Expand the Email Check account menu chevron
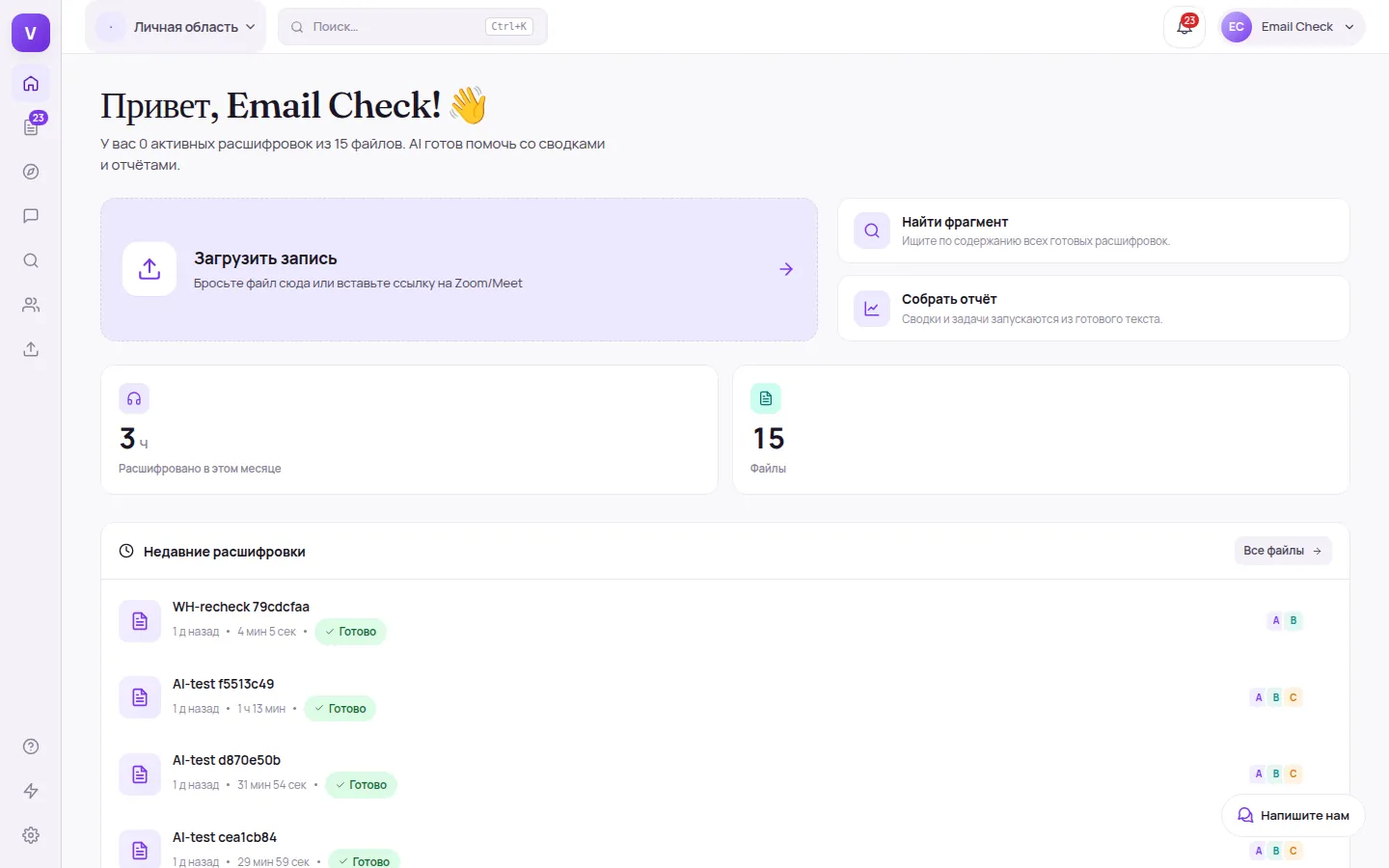1389x868 pixels. click(1349, 27)
